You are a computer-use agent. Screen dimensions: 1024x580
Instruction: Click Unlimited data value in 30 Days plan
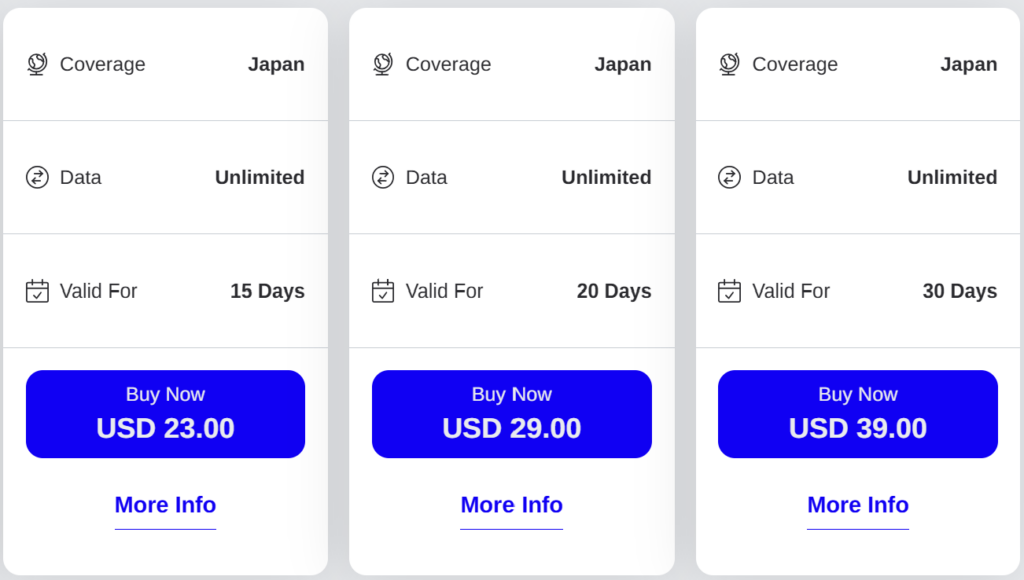(952, 177)
